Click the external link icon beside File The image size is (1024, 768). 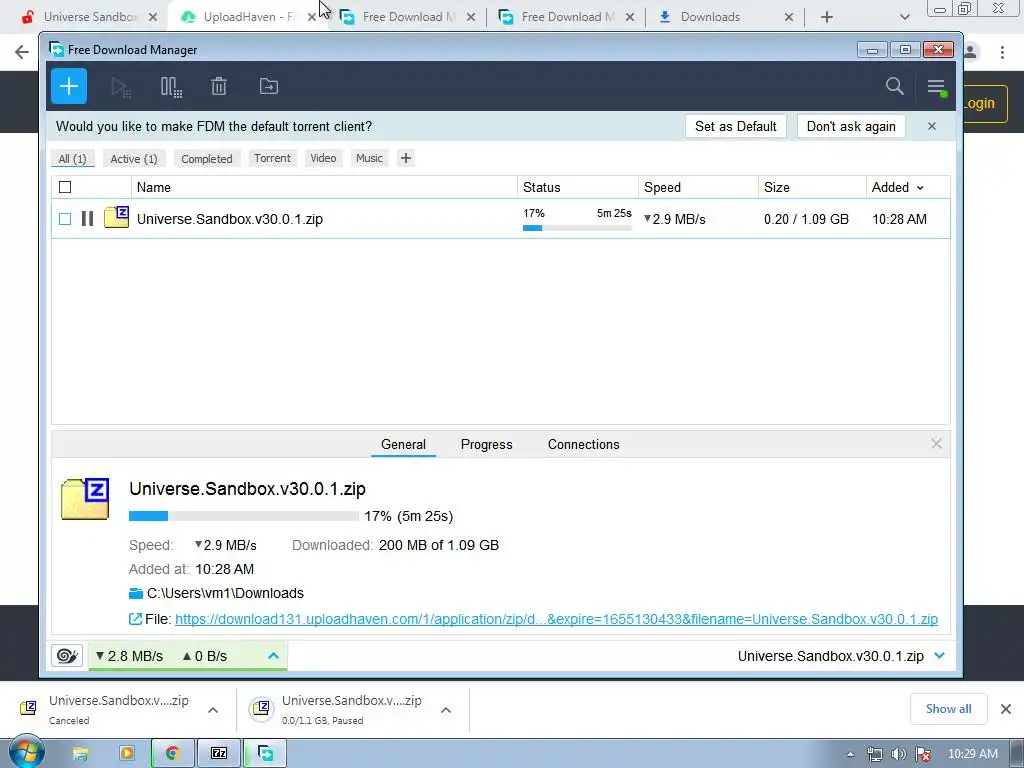[x=135, y=618]
